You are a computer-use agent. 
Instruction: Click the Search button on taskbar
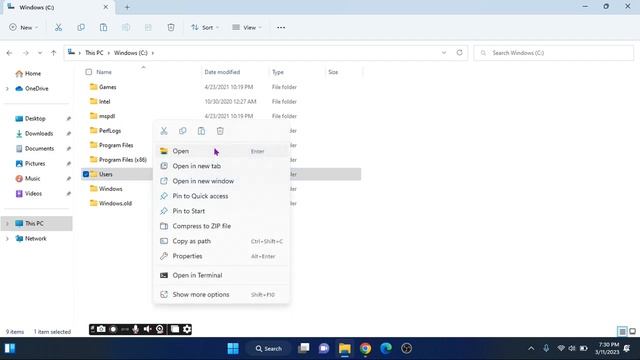click(269, 349)
